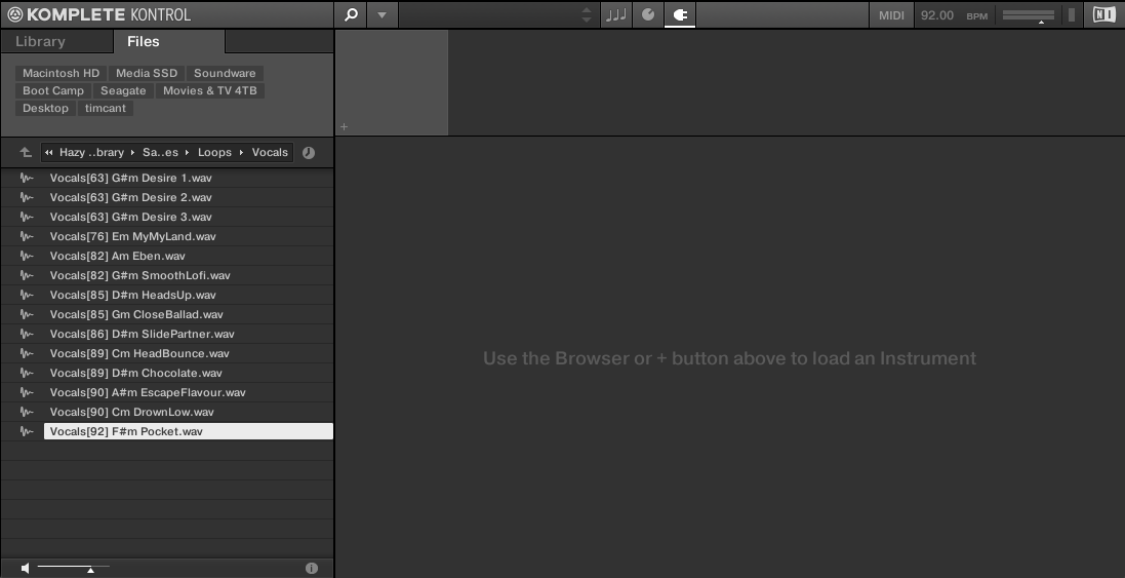The width and height of the screenshot is (1125, 578).
Task: Open the Desktop favorite location
Action: click(x=45, y=108)
